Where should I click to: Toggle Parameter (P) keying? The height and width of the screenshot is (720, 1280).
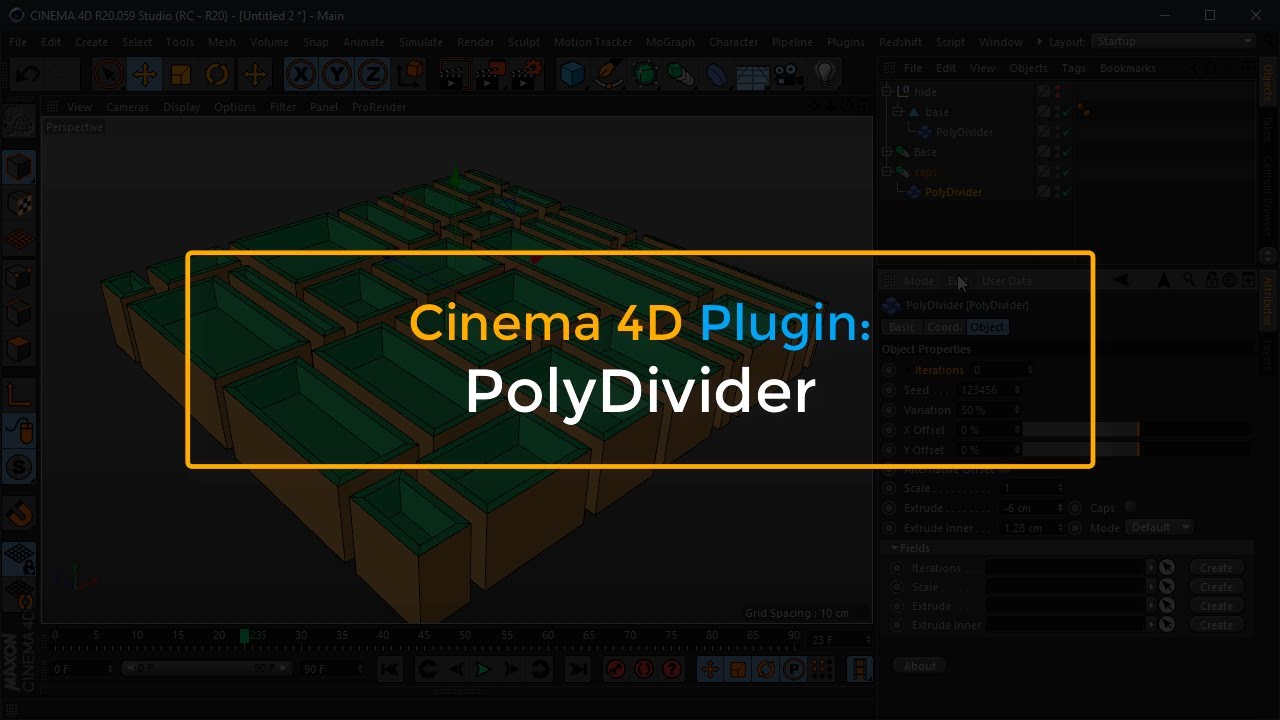point(794,669)
